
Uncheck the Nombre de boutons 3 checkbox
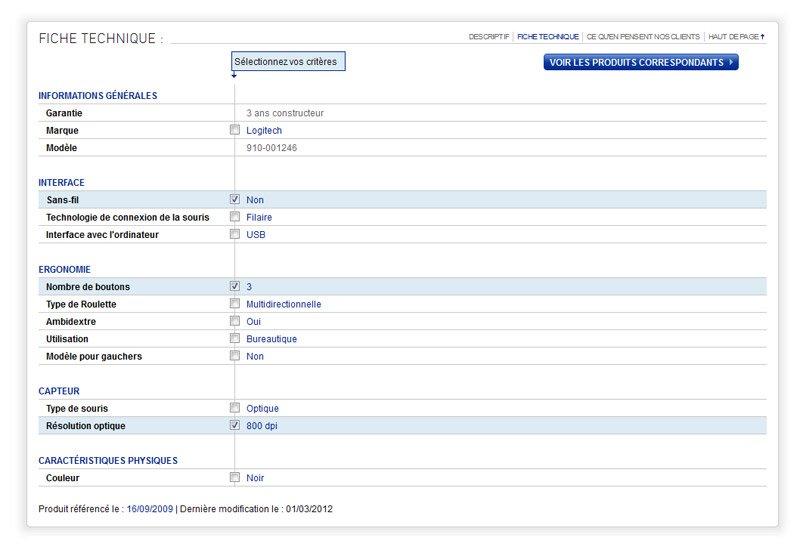[x=235, y=287]
